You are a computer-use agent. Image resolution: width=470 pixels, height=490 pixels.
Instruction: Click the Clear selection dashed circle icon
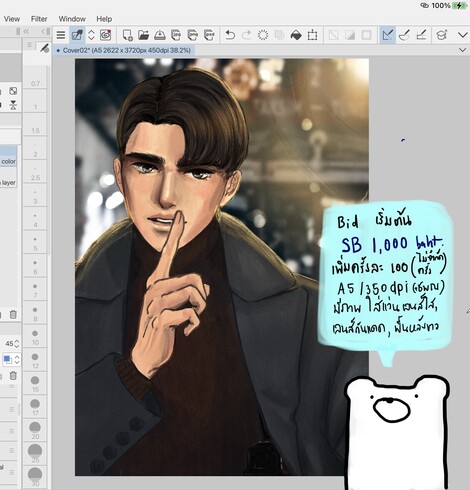pyautogui.click(x=263, y=35)
